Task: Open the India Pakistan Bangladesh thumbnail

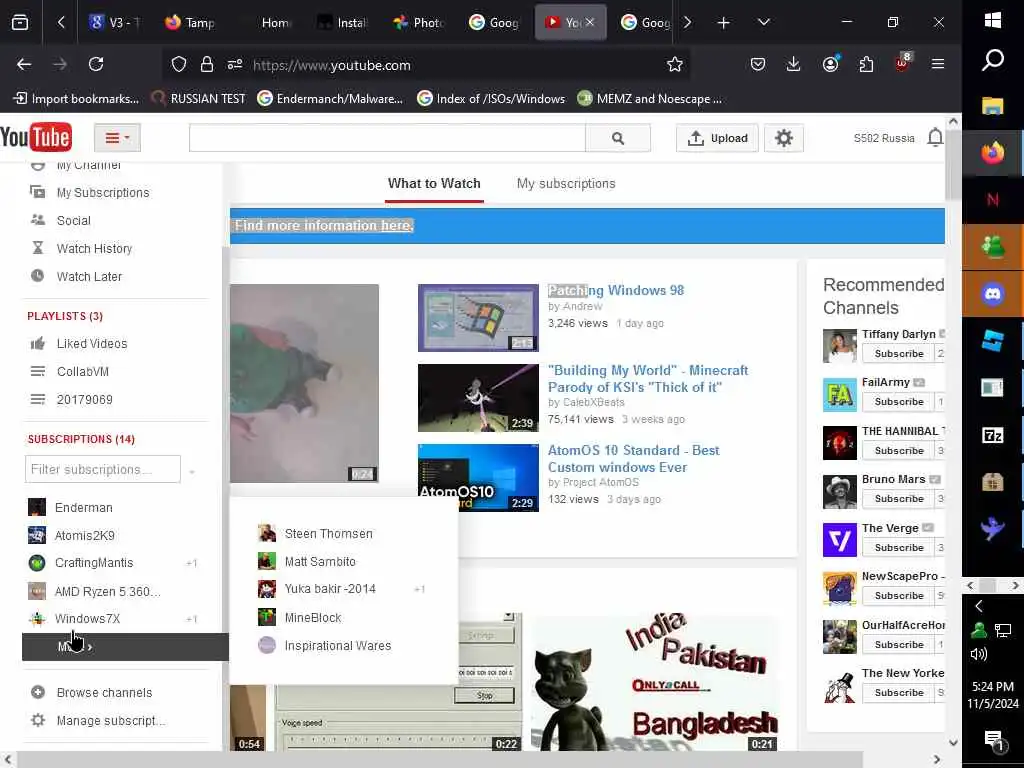Action: pyautogui.click(x=655, y=682)
